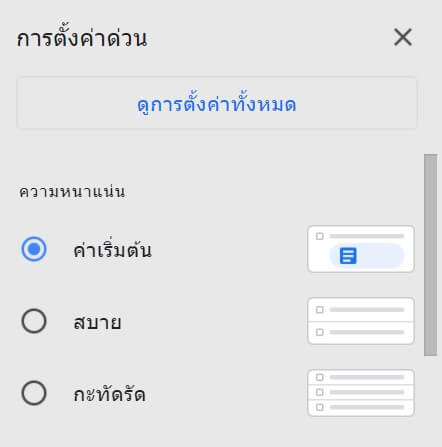Click the สบาย two-row preview thumbnail
This screenshot has width=442, height=447.
[x=361, y=321]
